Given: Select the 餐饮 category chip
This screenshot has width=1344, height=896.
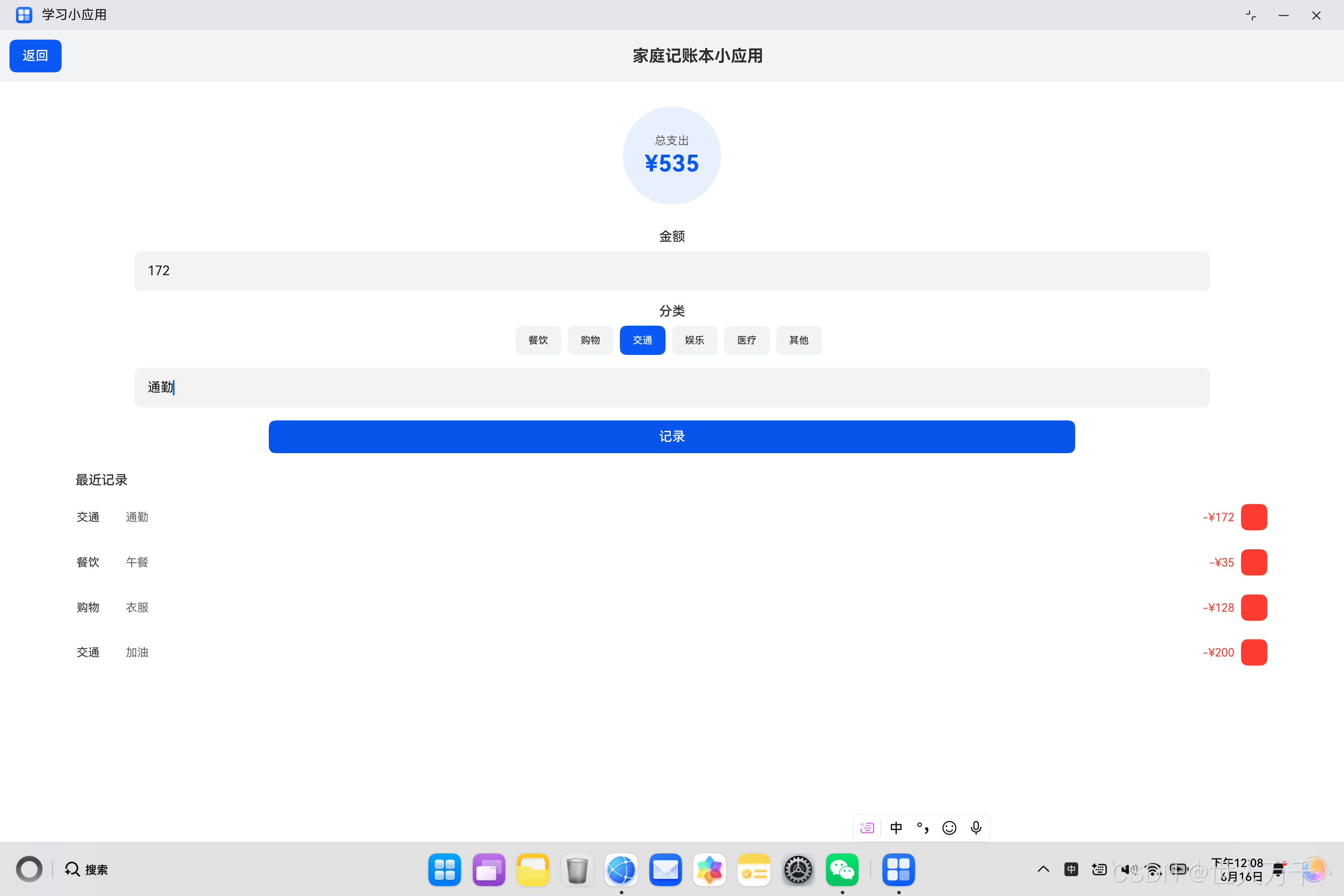Looking at the screenshot, I should point(538,341).
